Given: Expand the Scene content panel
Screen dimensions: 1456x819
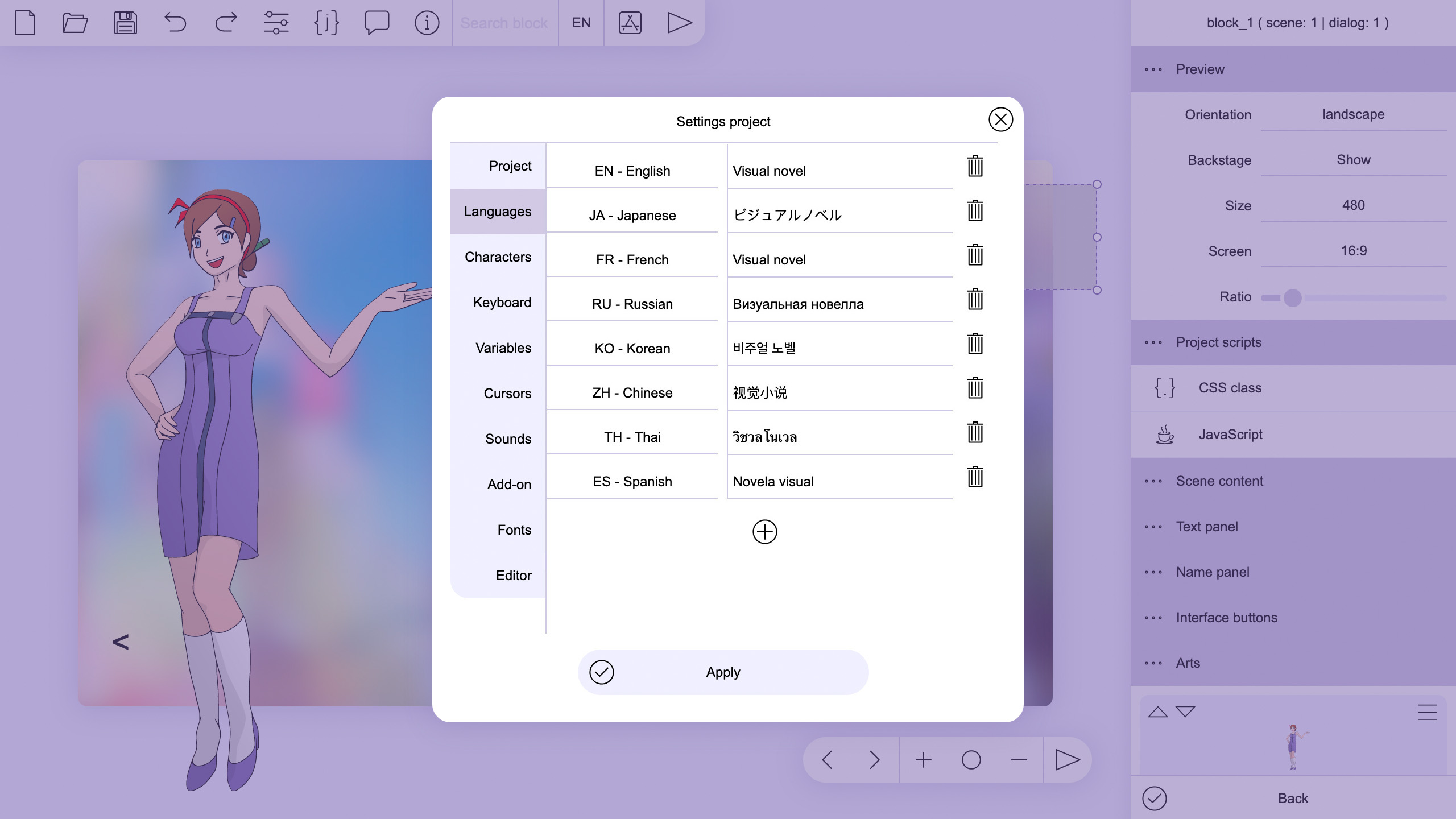Looking at the screenshot, I should coord(1220,481).
